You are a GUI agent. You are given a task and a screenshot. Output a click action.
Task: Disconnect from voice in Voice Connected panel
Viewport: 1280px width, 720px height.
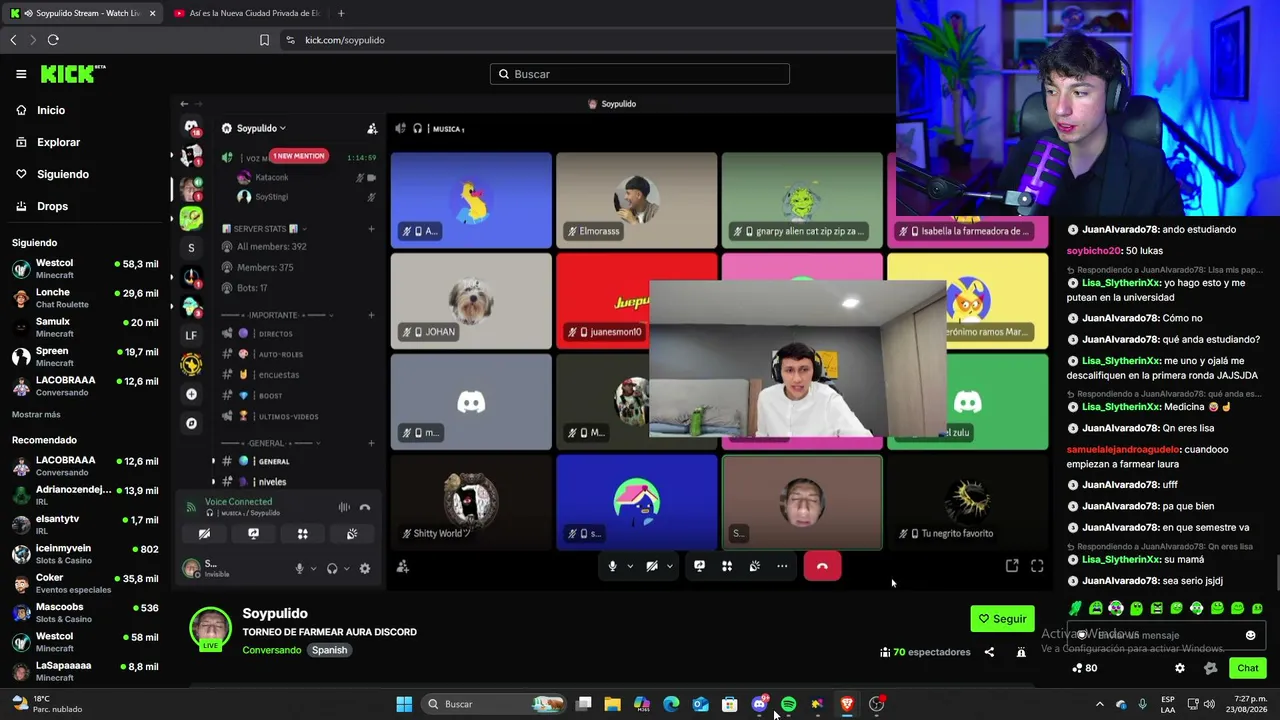[365, 508]
